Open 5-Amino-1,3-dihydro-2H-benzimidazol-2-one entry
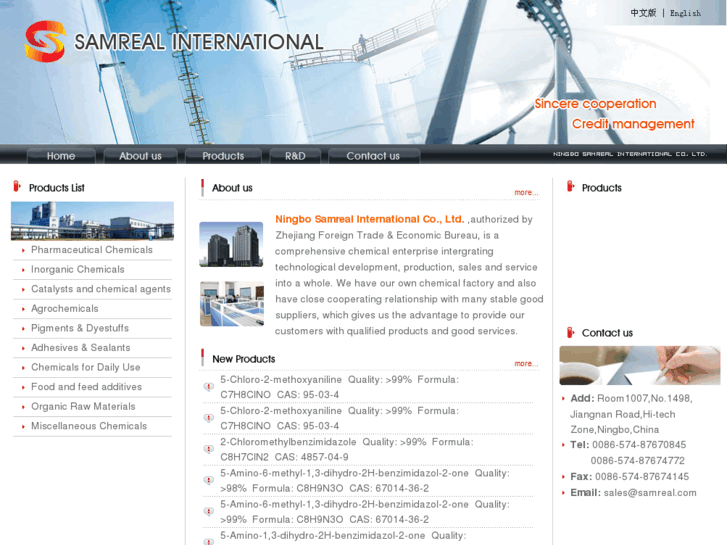The image size is (727, 545). (343, 538)
